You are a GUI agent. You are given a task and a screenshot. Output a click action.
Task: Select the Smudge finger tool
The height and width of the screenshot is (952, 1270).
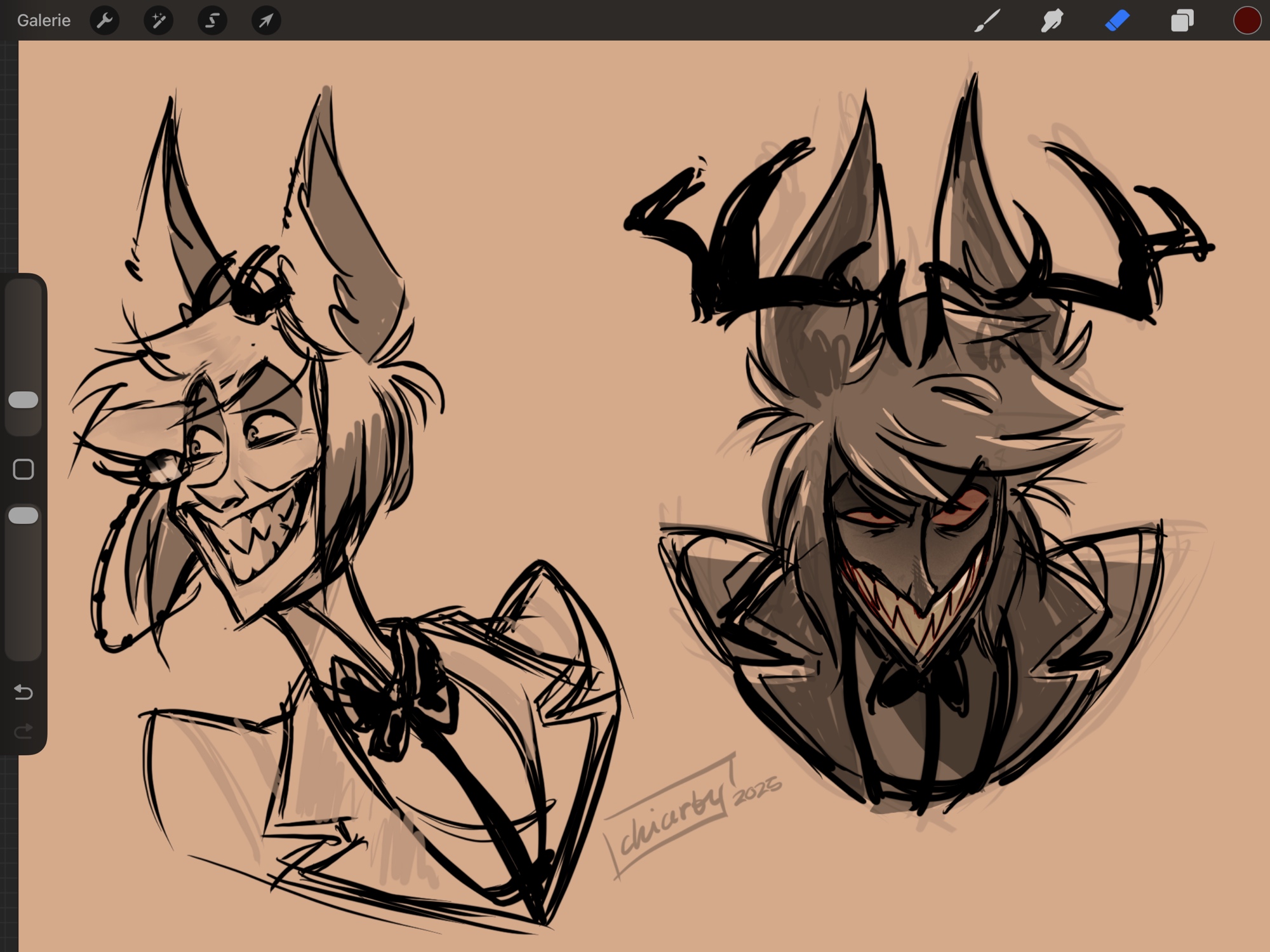(x=1052, y=21)
